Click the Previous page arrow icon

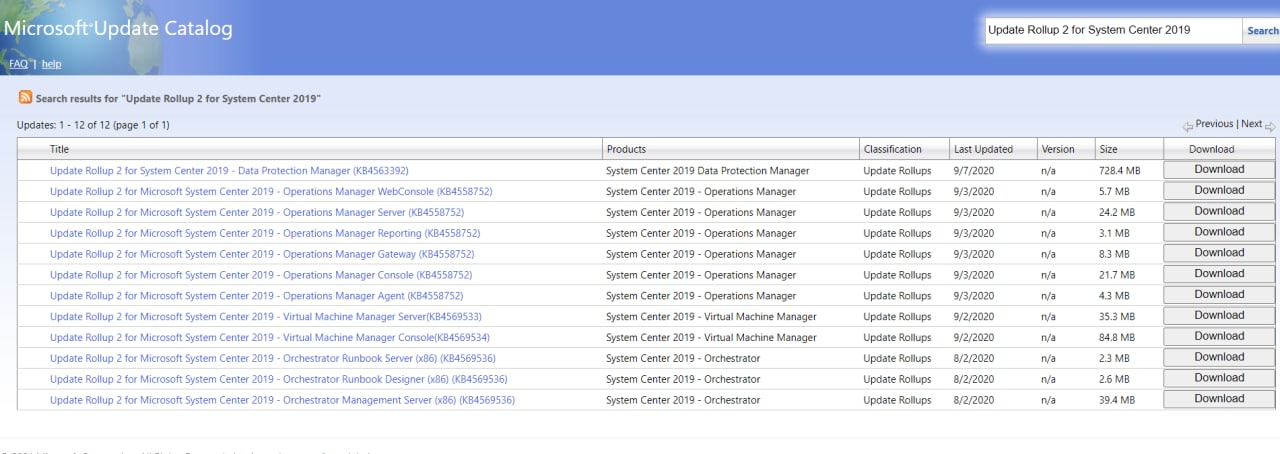(x=1188, y=126)
